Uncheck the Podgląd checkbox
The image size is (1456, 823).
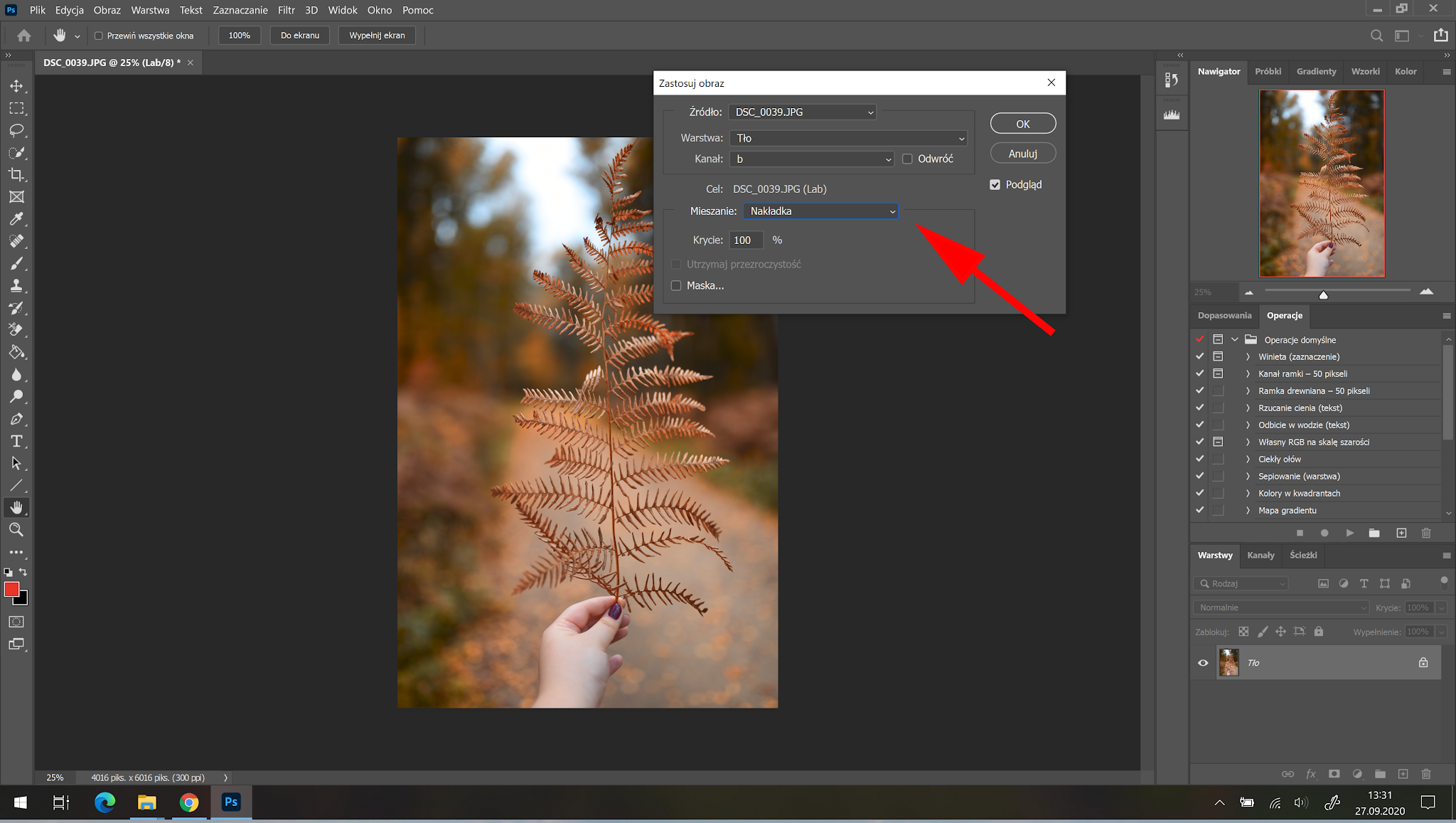pos(995,184)
